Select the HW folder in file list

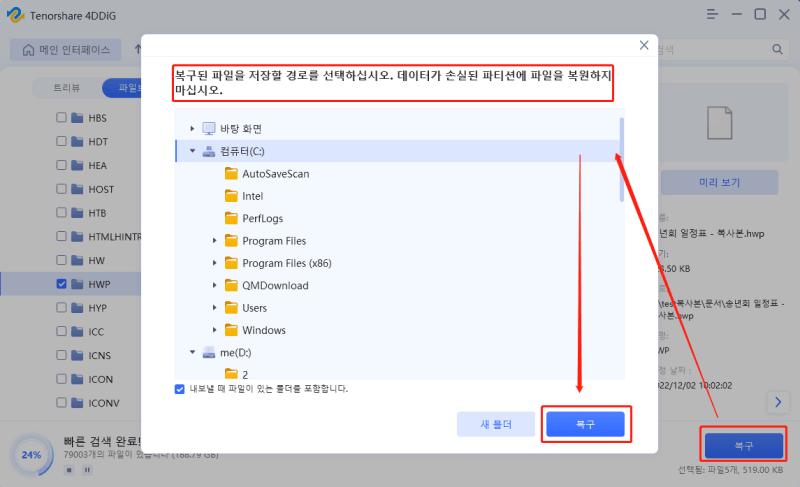point(71,260)
